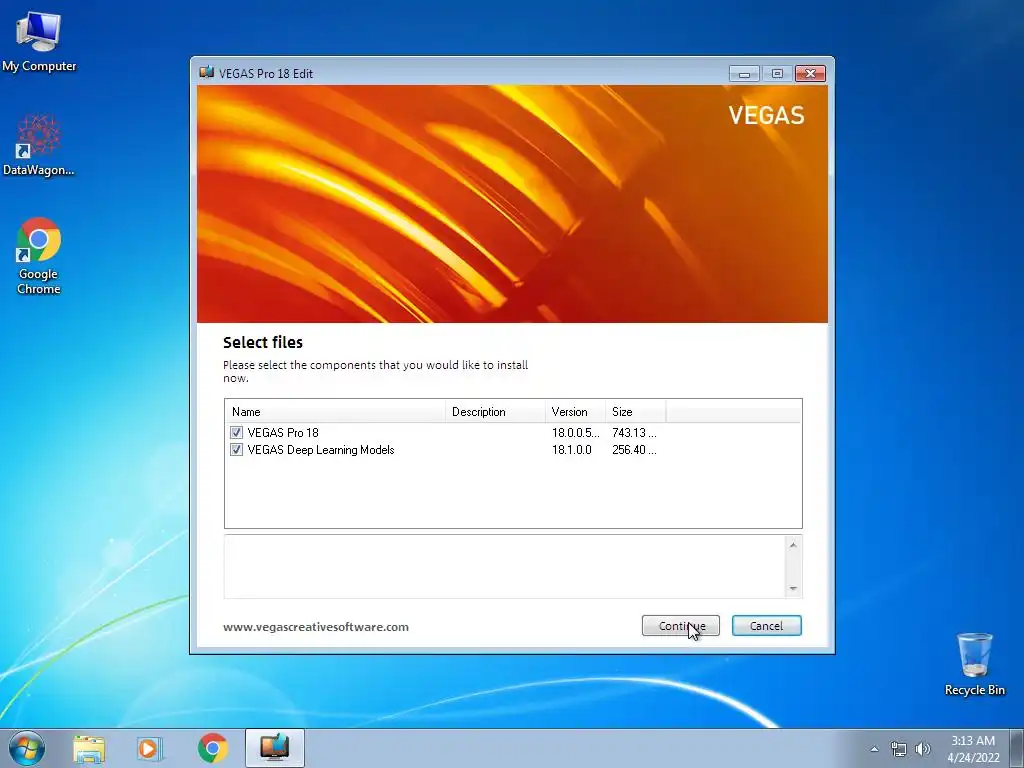The width and height of the screenshot is (1024, 768).
Task: Click version 18.0.0.5... cell
Action: (x=575, y=432)
